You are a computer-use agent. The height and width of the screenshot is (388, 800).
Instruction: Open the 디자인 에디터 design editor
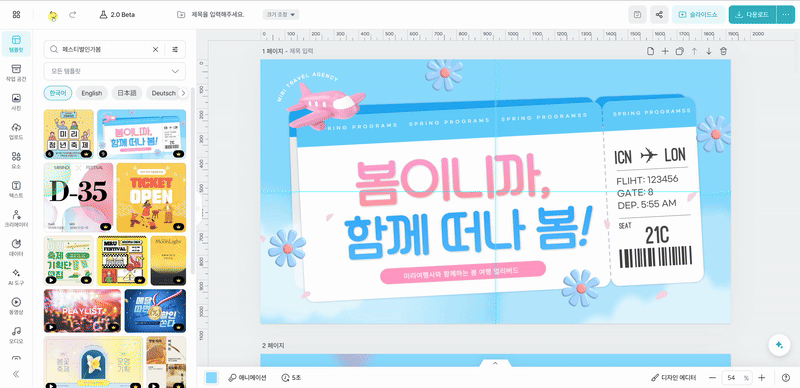click(673, 378)
